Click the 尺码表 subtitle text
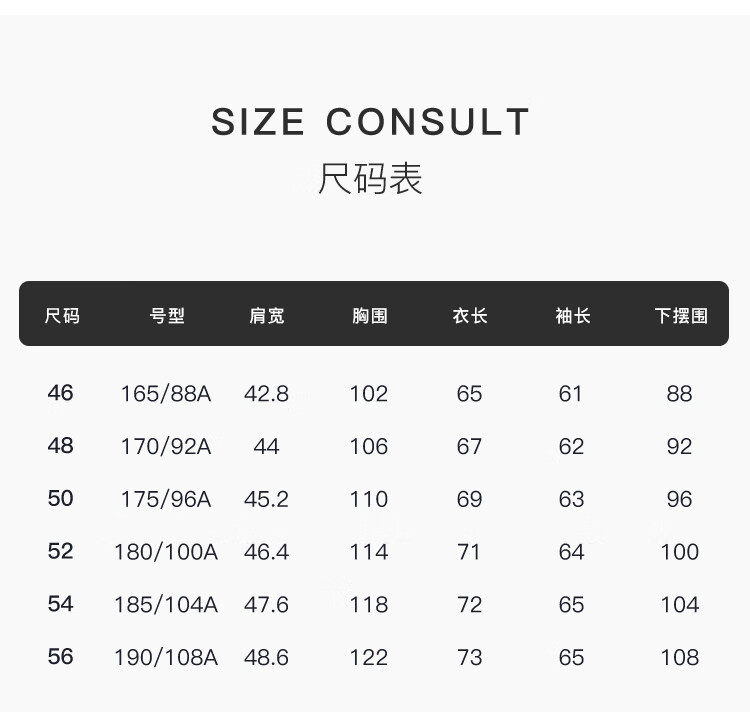This screenshot has width=750, height=712. click(x=370, y=178)
